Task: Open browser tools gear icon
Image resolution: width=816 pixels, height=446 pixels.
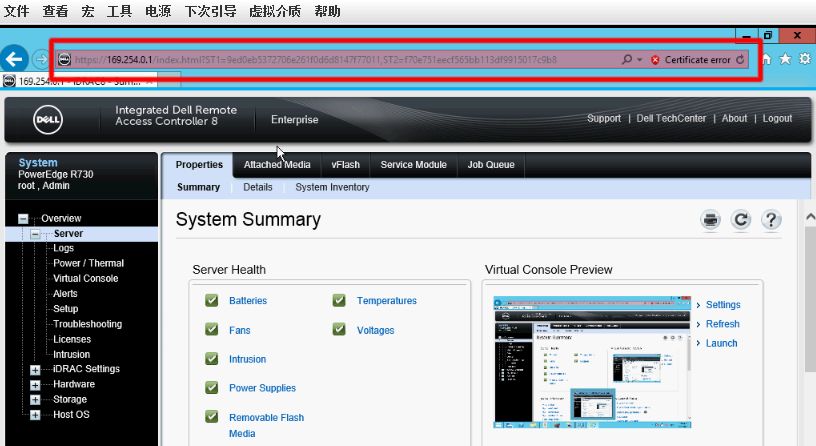Action: [805, 59]
